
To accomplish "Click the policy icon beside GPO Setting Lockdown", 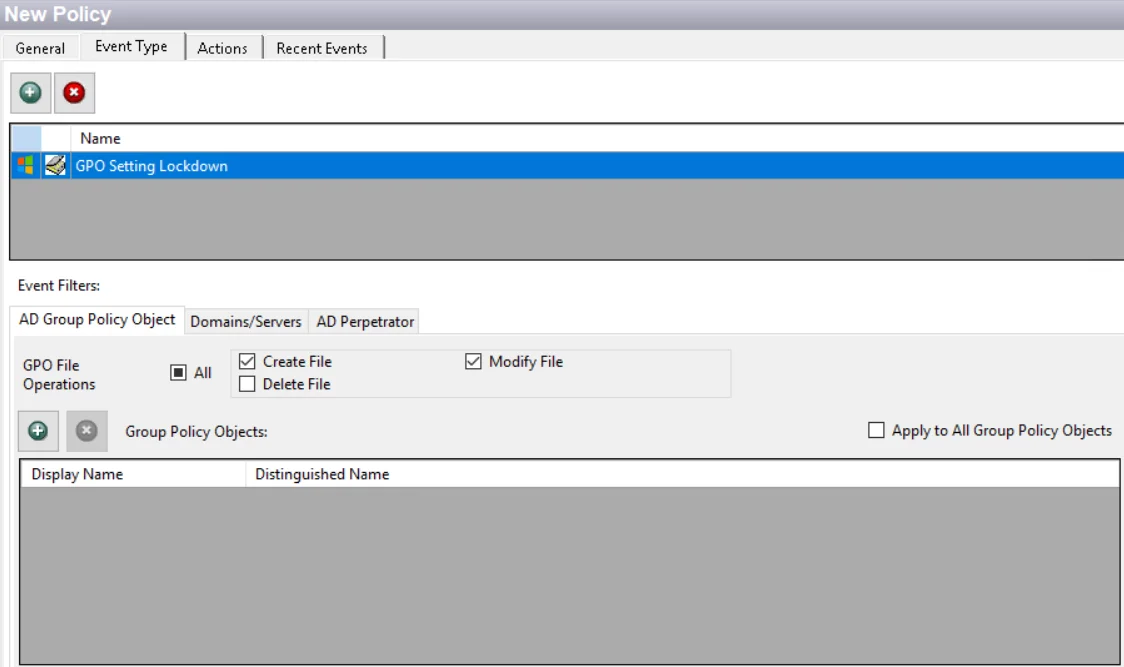I will (55, 166).
